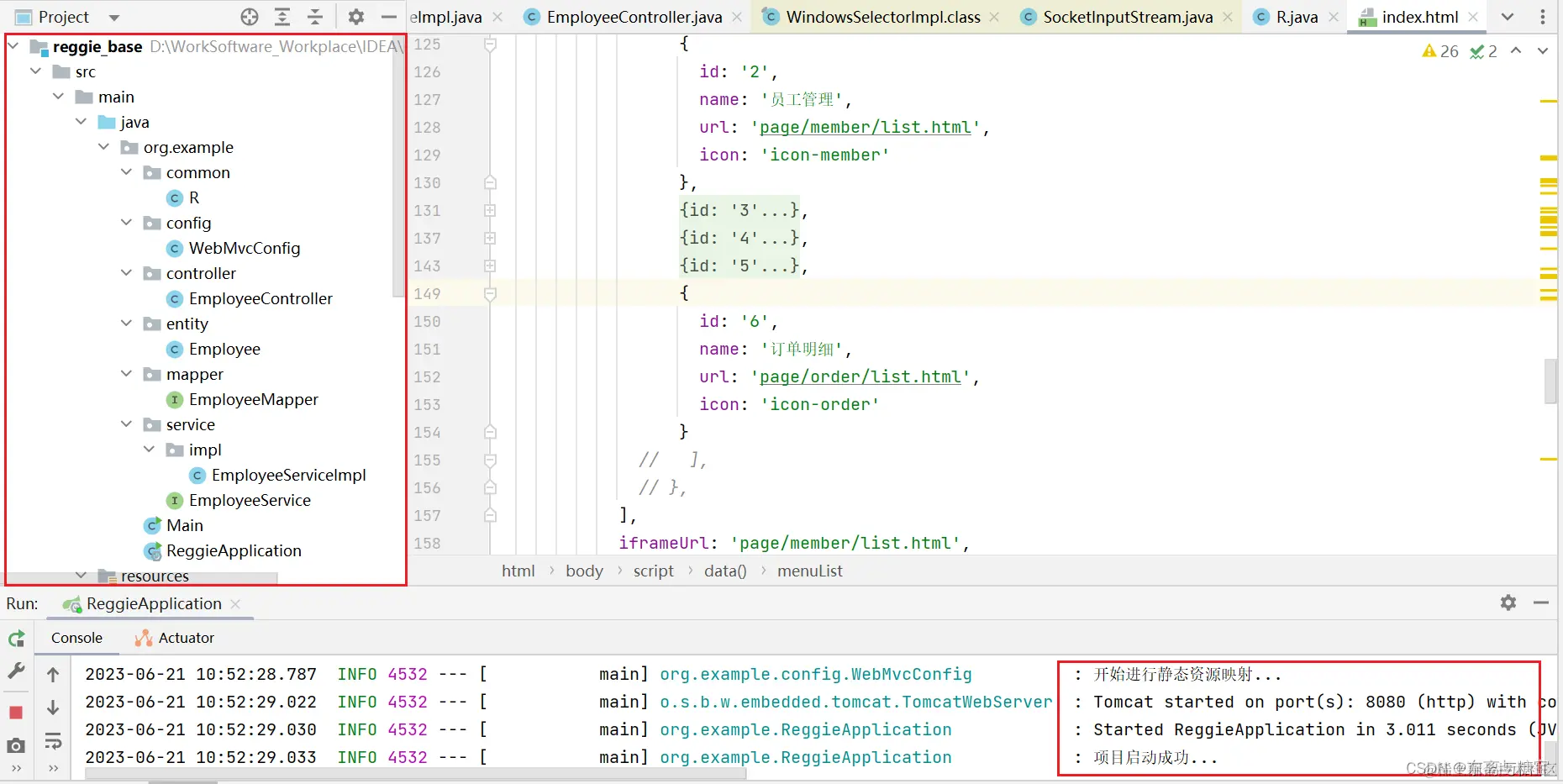
Task: Collapse the org.example package
Action: coord(103,147)
